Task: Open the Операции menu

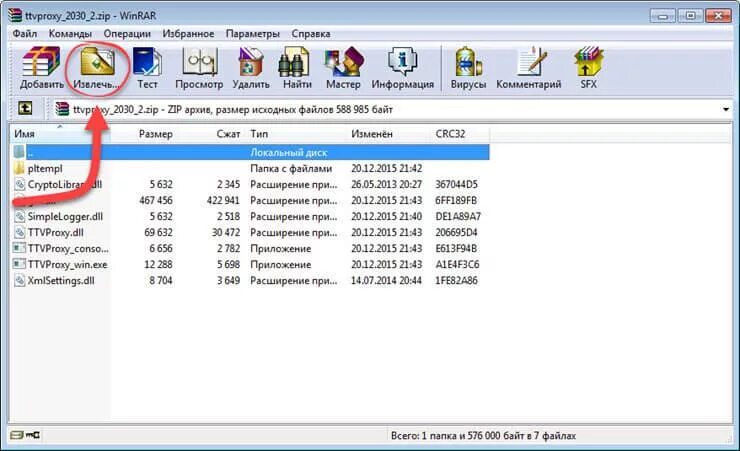Action: [127, 34]
